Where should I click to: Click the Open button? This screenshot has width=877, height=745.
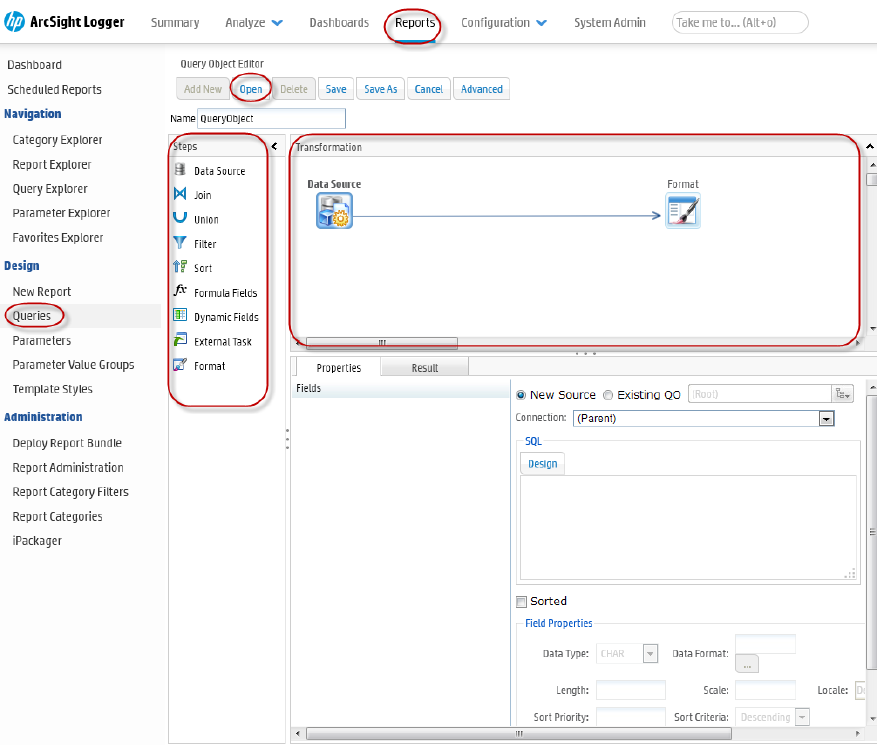[251, 89]
